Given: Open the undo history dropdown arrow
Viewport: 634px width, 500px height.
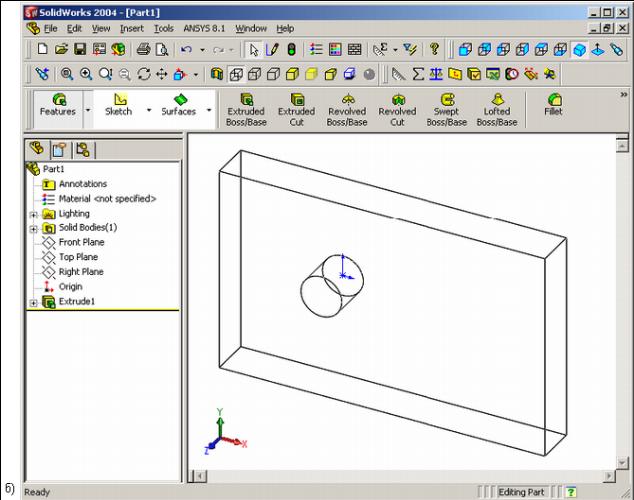Looking at the screenshot, I should [202, 50].
